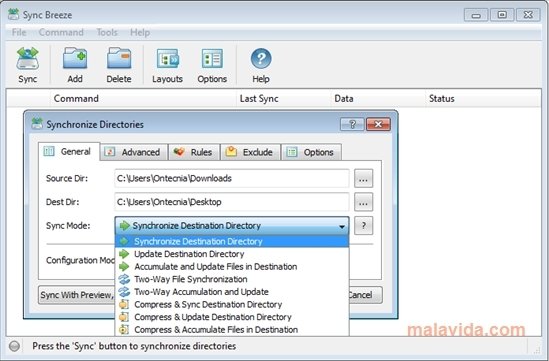
Task: Browse for Source Dir with ellipsis button
Action: coord(363,179)
